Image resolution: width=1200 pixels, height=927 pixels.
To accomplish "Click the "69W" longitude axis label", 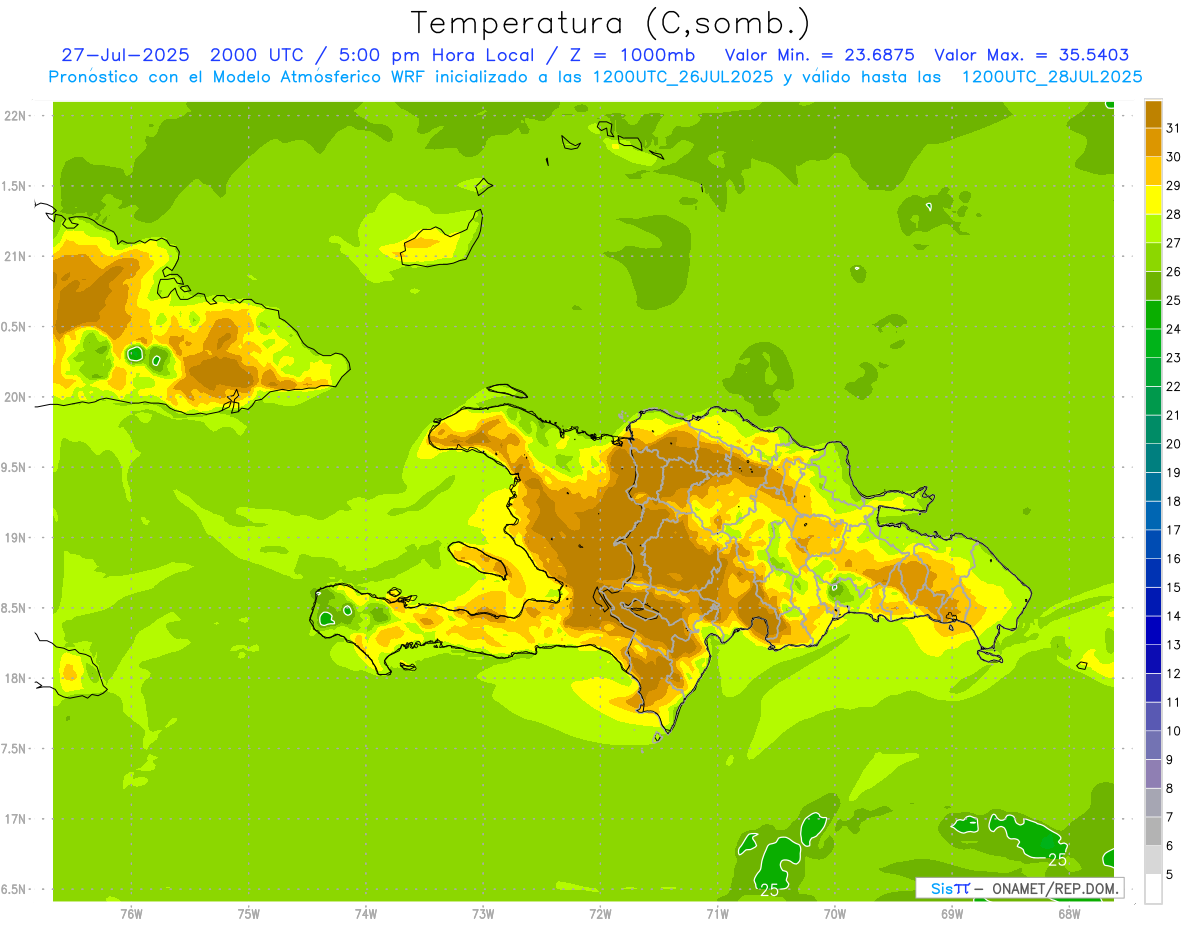I will pos(952,914).
